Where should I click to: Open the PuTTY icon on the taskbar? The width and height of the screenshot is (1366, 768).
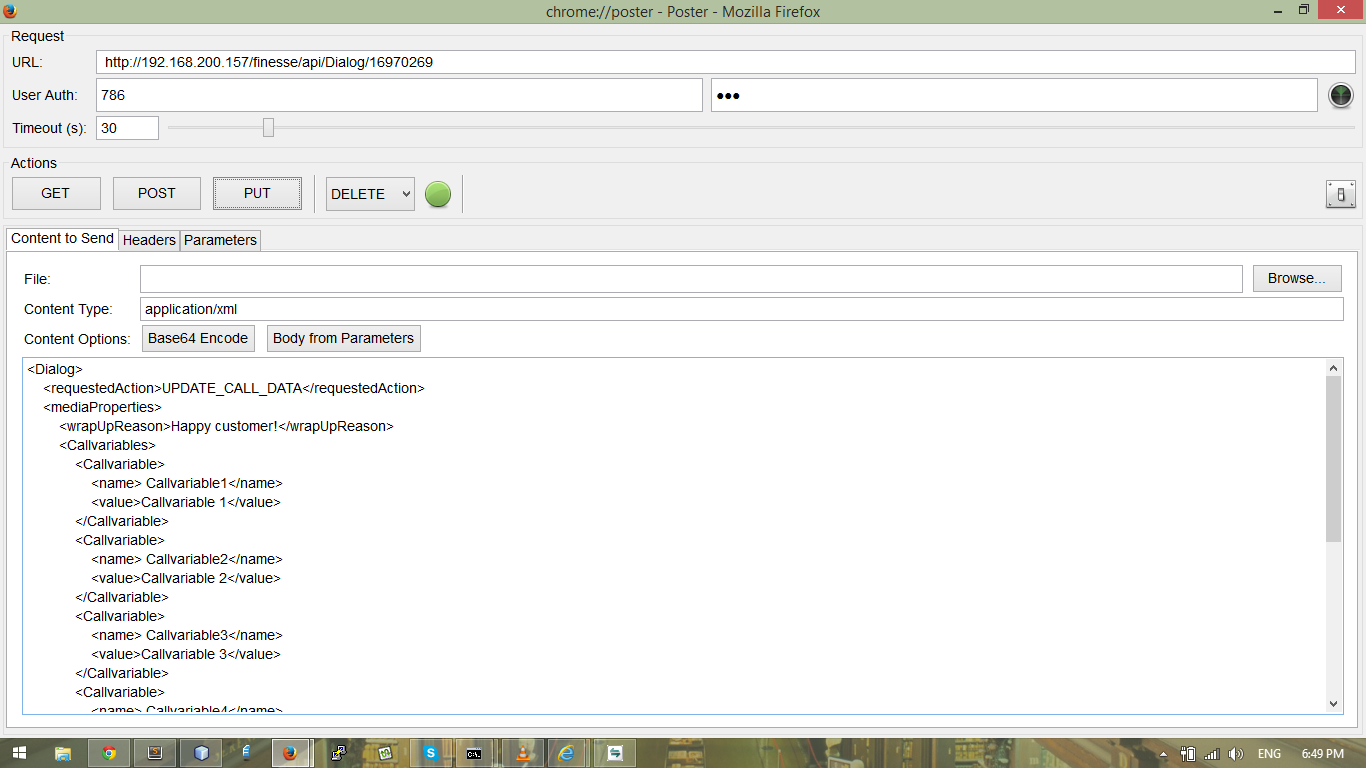click(x=339, y=753)
